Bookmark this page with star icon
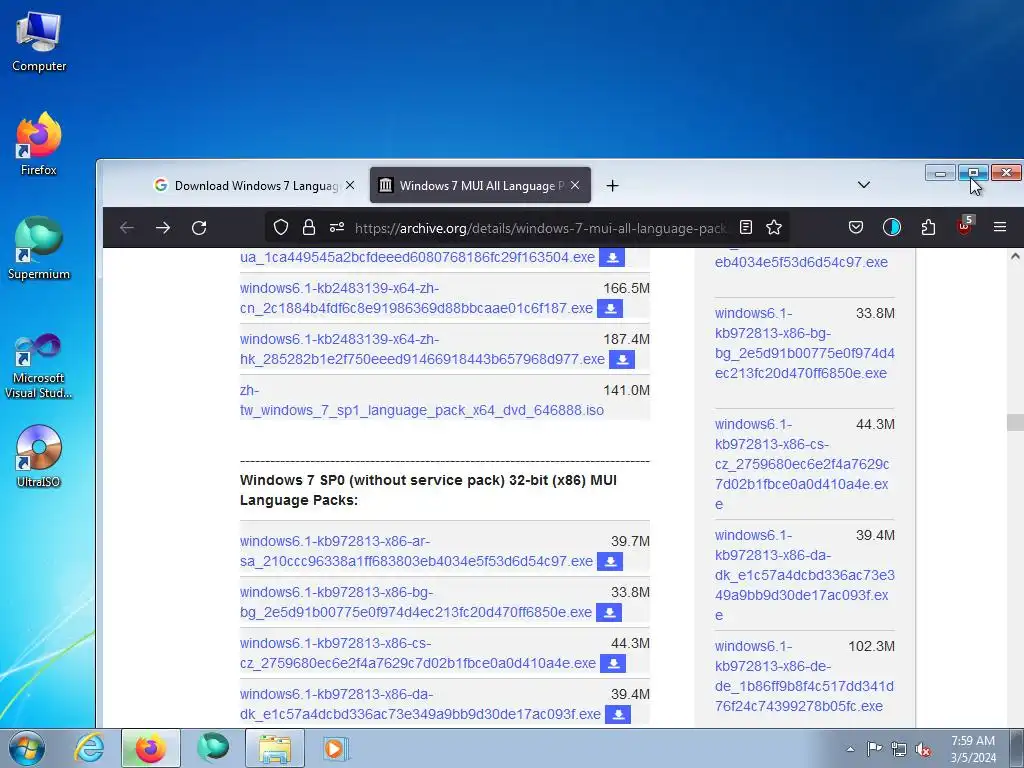Screen dimensions: 1024x768 pyautogui.click(x=774, y=227)
